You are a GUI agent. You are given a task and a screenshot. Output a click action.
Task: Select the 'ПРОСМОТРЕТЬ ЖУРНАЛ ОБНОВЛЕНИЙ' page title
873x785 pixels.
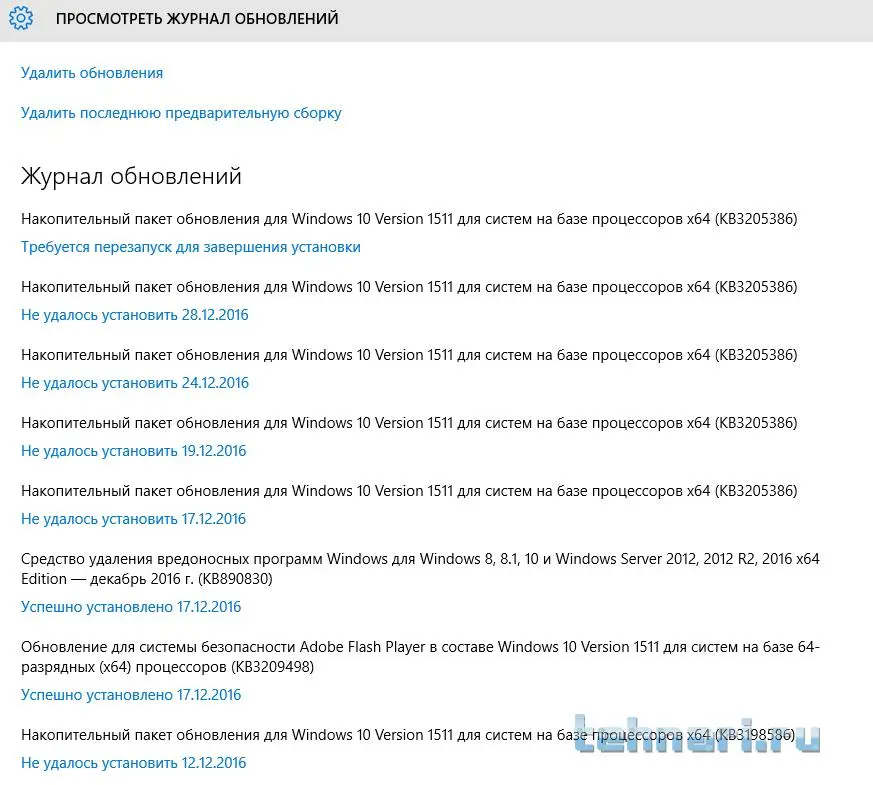pos(197,18)
